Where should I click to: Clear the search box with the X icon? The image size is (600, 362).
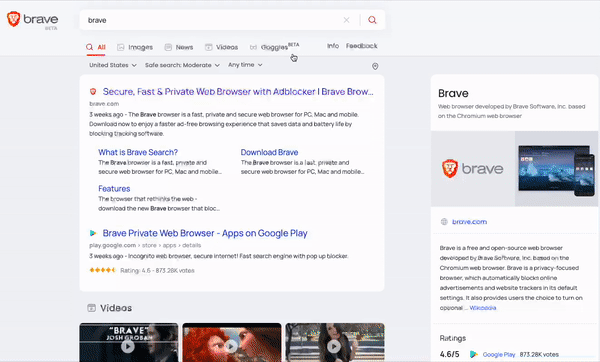(x=346, y=20)
